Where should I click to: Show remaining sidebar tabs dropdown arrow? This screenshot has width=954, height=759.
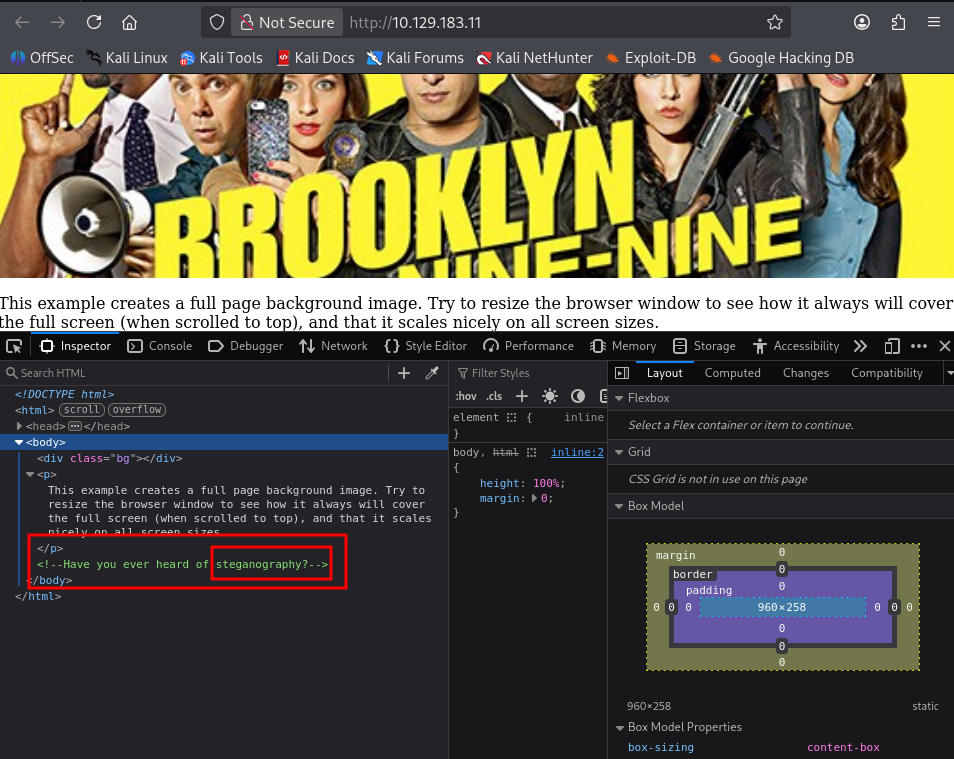(x=949, y=373)
